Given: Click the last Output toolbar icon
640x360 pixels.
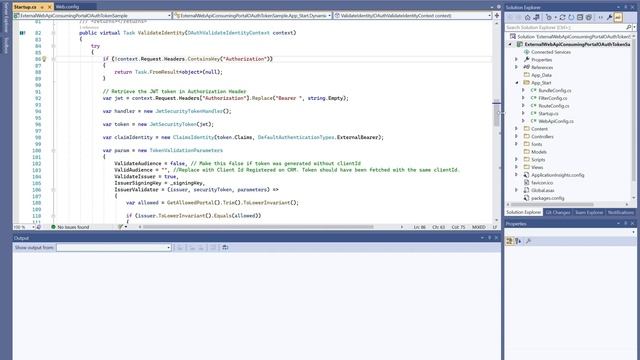Looking at the screenshot, I should (x=225, y=248).
